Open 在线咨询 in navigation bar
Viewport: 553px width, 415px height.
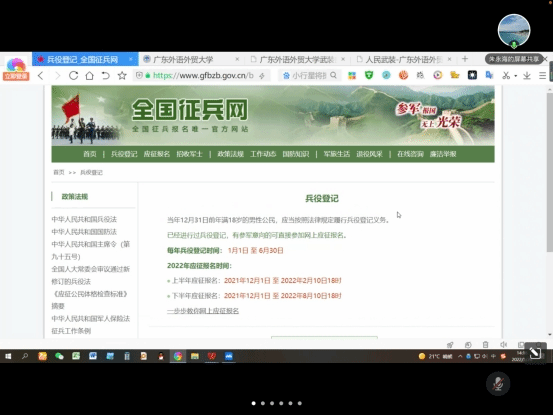pos(410,154)
